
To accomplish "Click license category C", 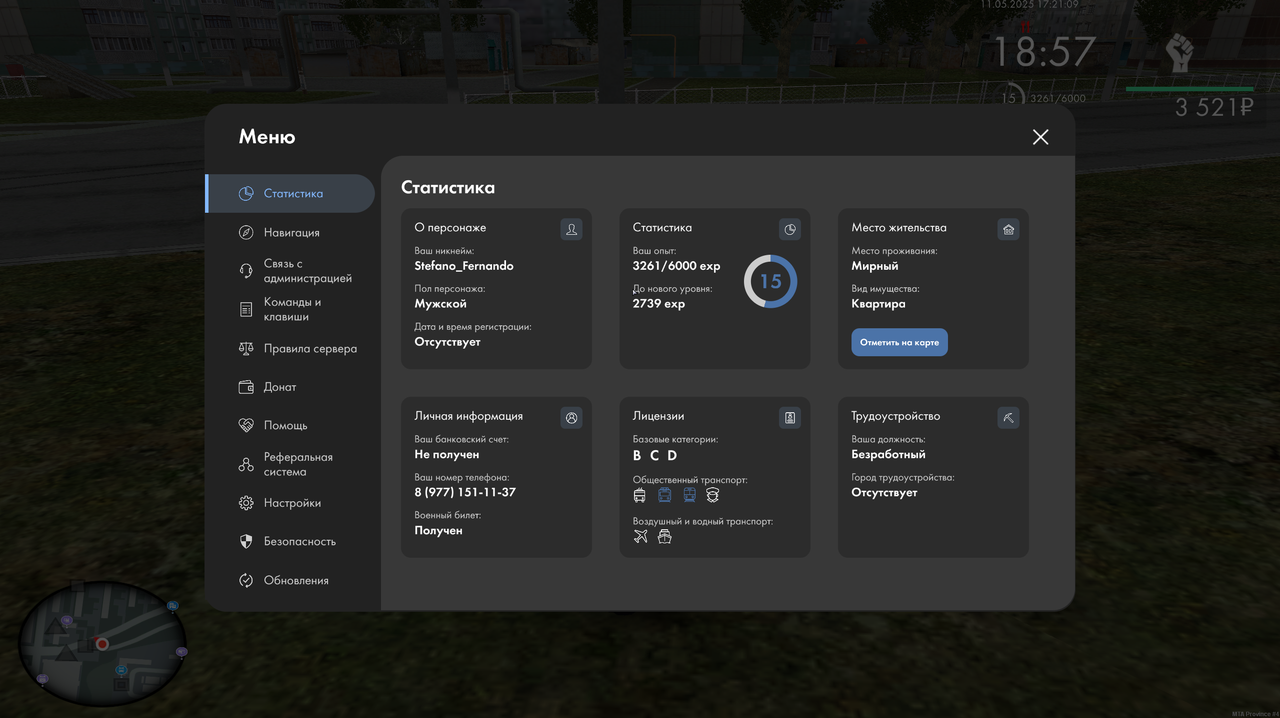I will tap(655, 455).
